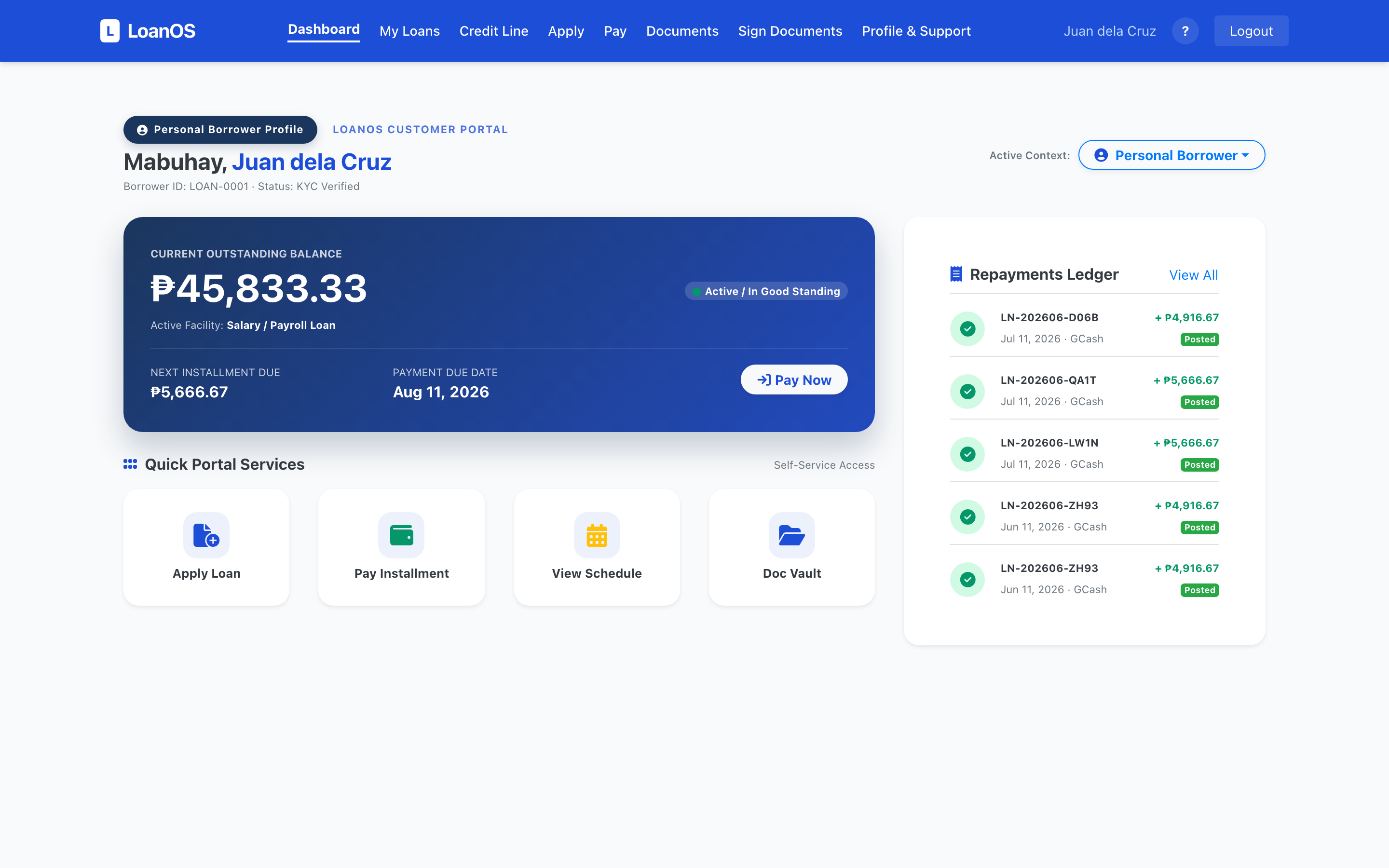This screenshot has height=868, width=1389.
Task: Open View All repayments link
Action: tap(1193, 275)
